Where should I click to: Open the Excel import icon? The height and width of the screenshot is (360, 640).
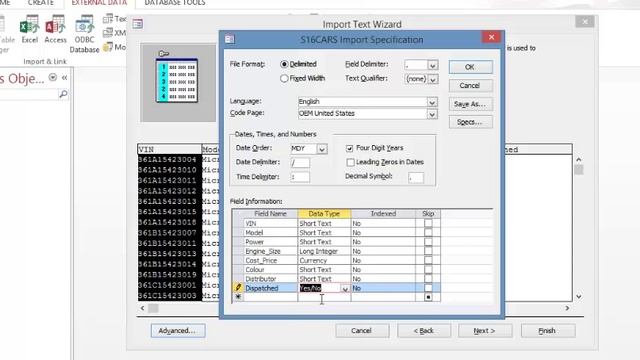point(29,29)
